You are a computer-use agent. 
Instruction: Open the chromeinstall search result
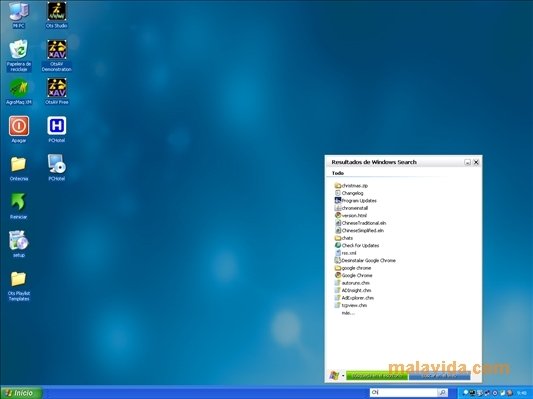click(x=351, y=208)
